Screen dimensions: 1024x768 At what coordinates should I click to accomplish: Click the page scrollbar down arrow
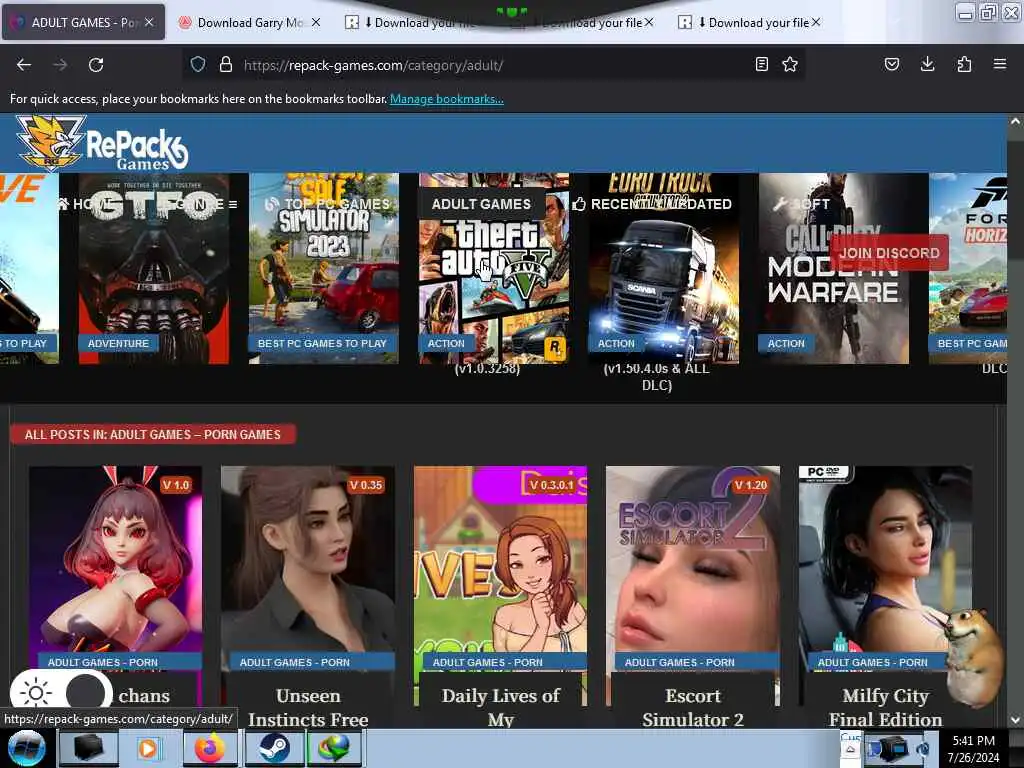(1015, 720)
